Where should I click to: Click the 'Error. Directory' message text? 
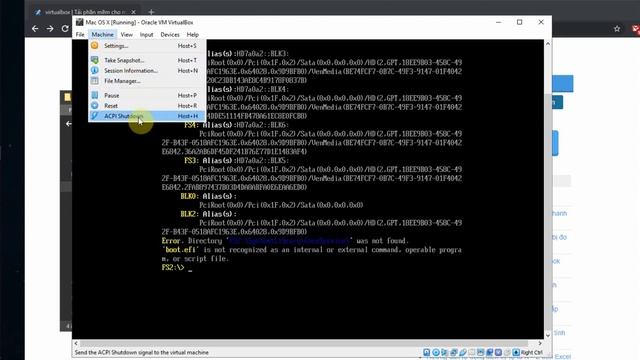[192, 241]
